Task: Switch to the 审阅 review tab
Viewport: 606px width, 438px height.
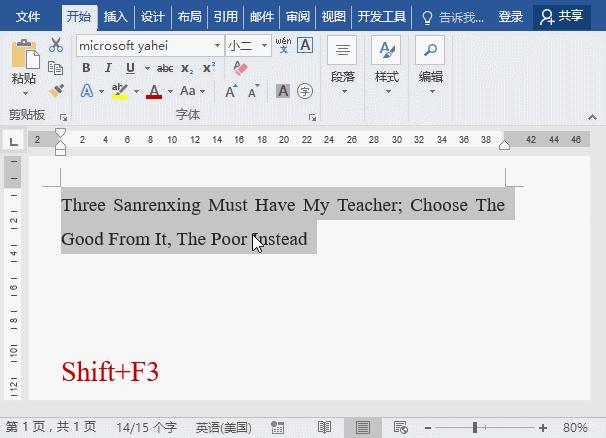Action: tap(298, 16)
